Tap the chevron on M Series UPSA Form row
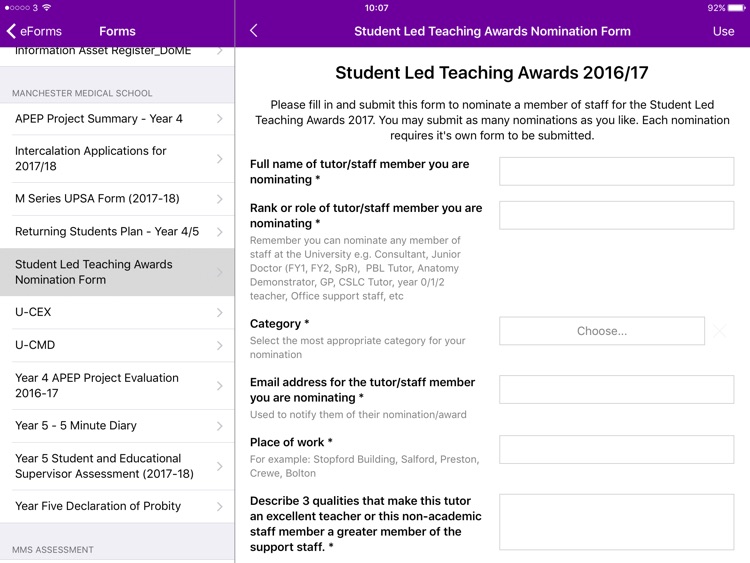This screenshot has width=750, height=563. tap(220, 199)
